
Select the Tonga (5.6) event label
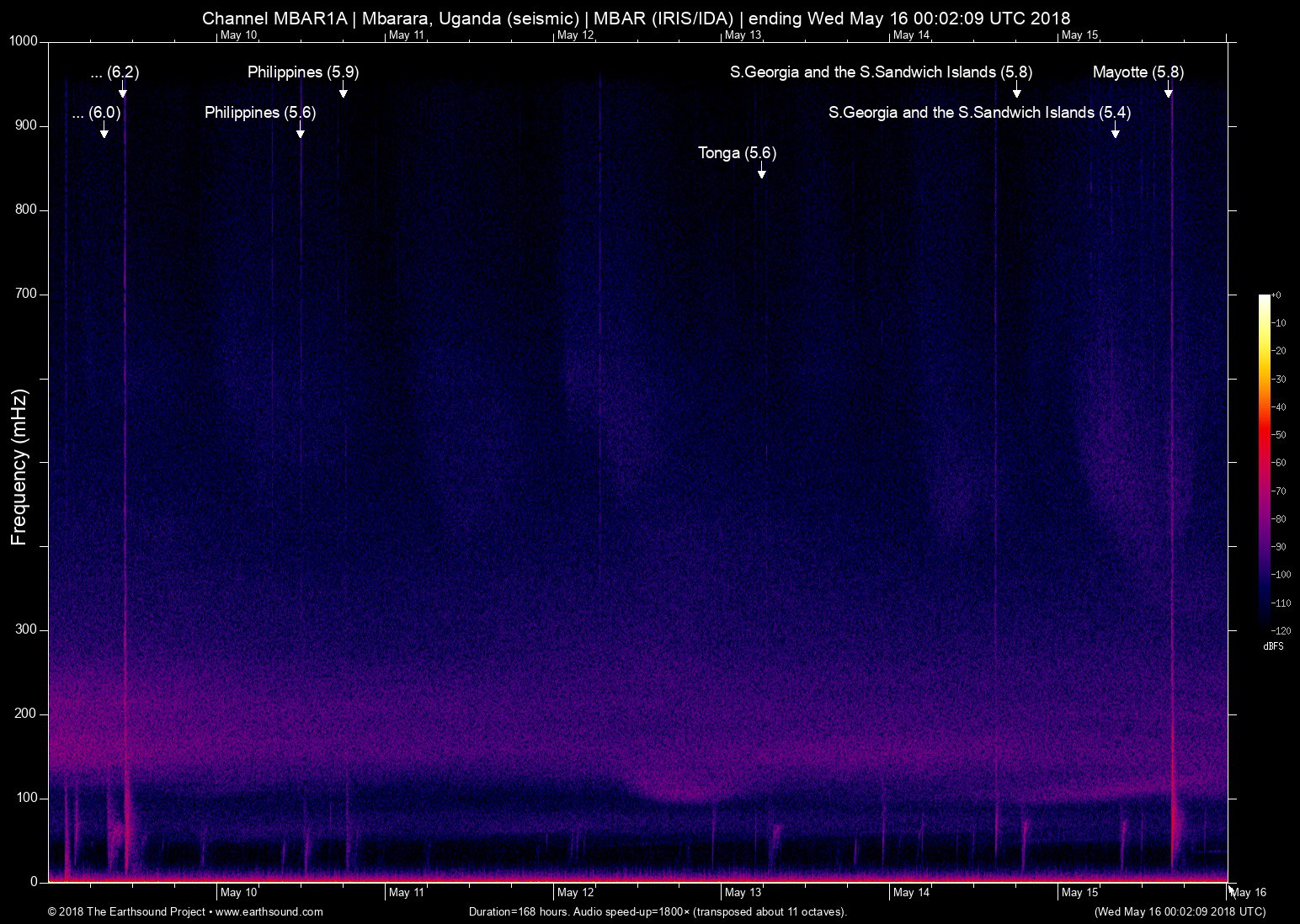[x=737, y=153]
